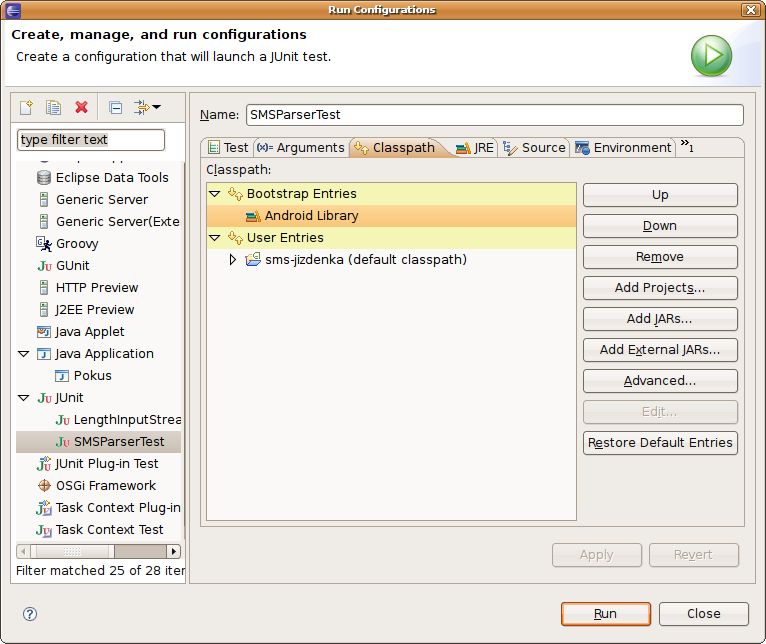
Task: Click the Java Application icon
Action: coord(44,354)
